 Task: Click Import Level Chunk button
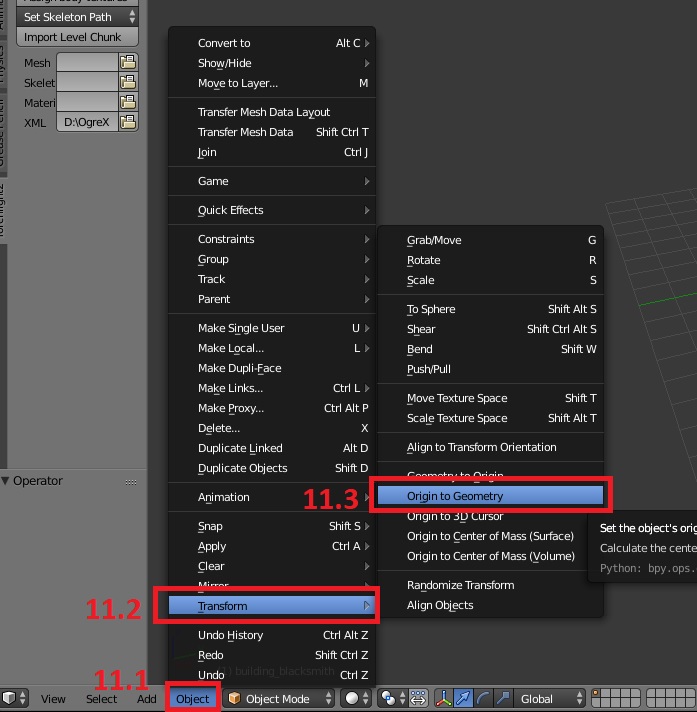pos(77,37)
